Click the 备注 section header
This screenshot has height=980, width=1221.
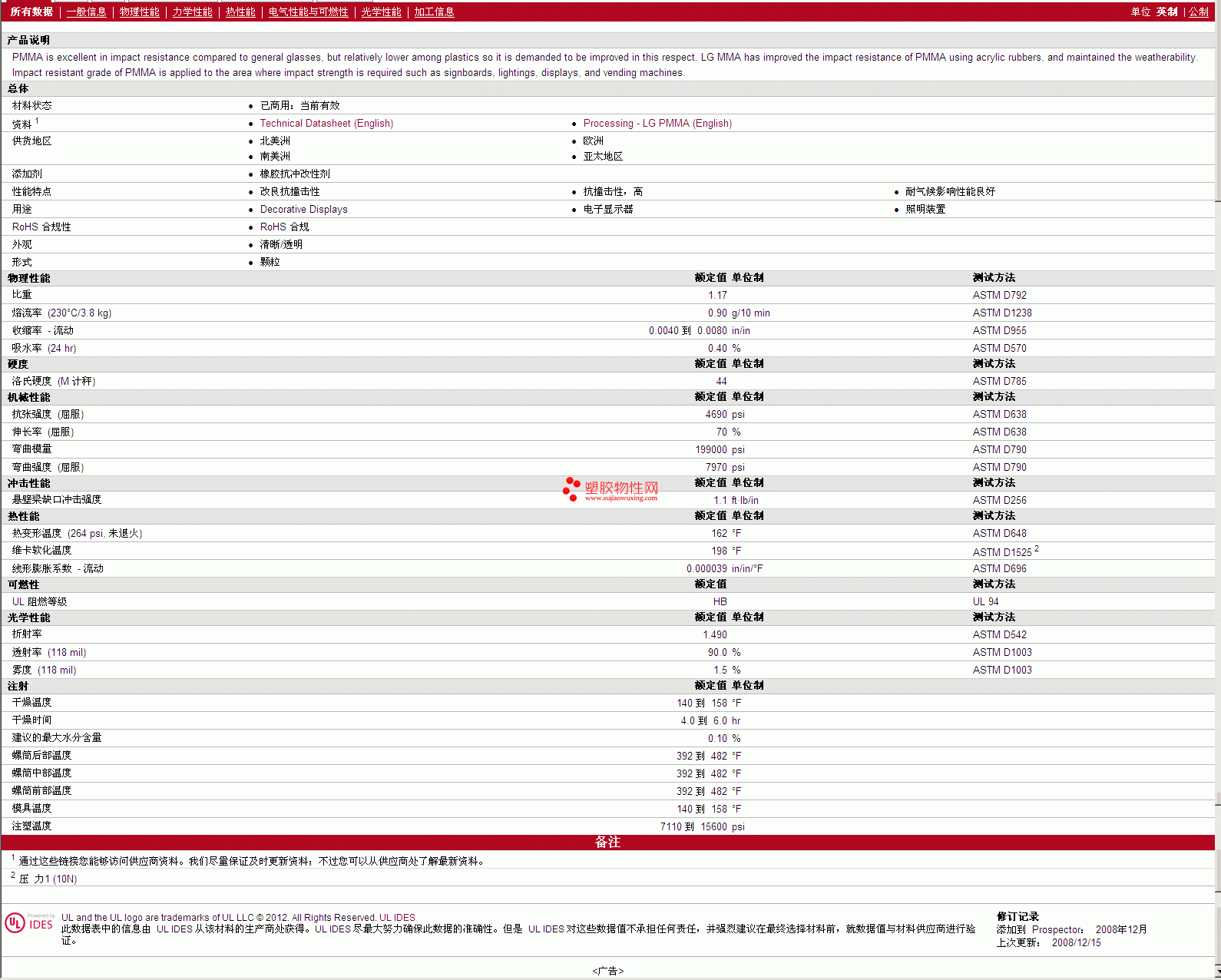click(x=607, y=843)
